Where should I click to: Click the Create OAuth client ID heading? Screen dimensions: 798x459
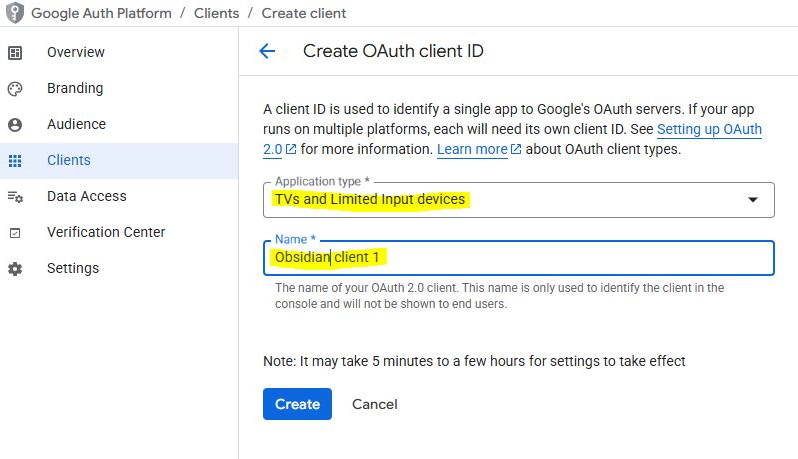(x=393, y=51)
